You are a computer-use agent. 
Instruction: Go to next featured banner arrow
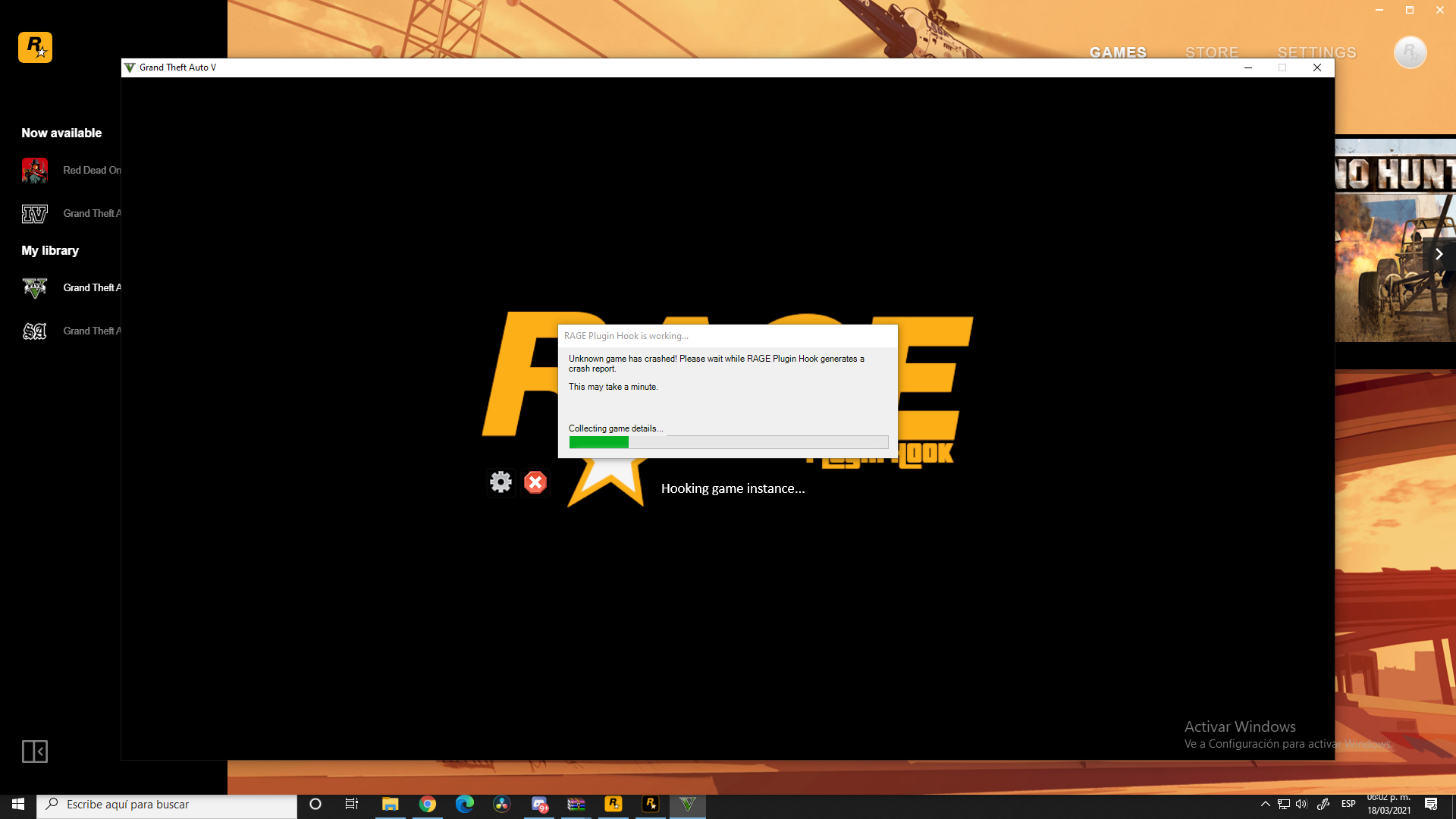coord(1439,255)
